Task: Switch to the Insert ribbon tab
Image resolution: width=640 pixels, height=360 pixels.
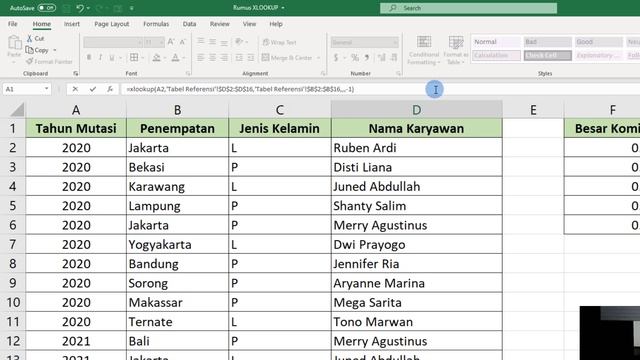Action: click(x=72, y=24)
